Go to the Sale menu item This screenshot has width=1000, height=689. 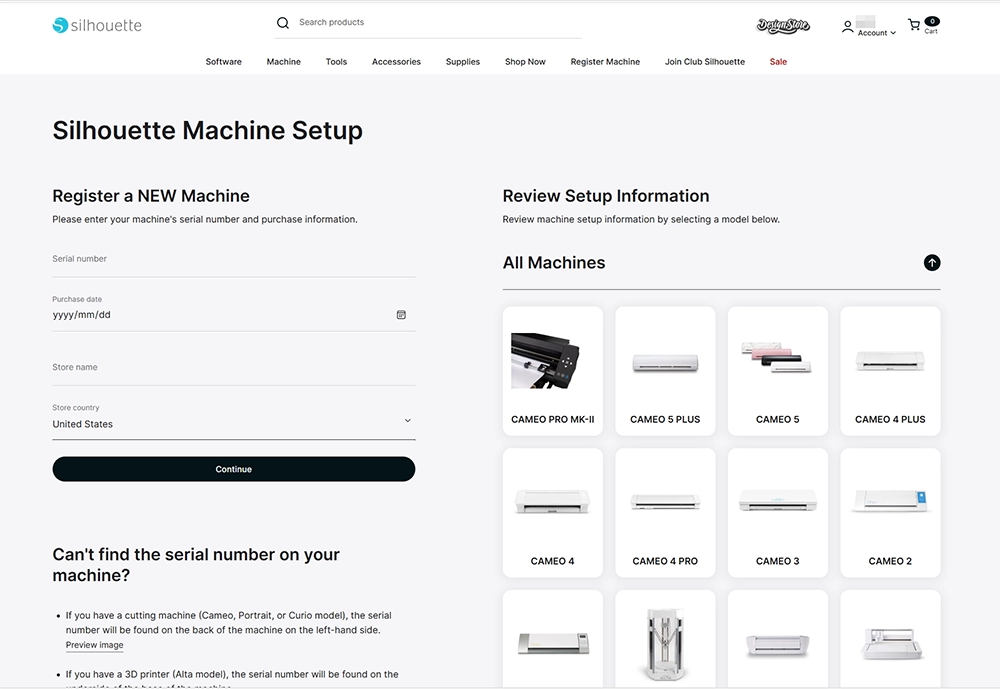point(778,62)
